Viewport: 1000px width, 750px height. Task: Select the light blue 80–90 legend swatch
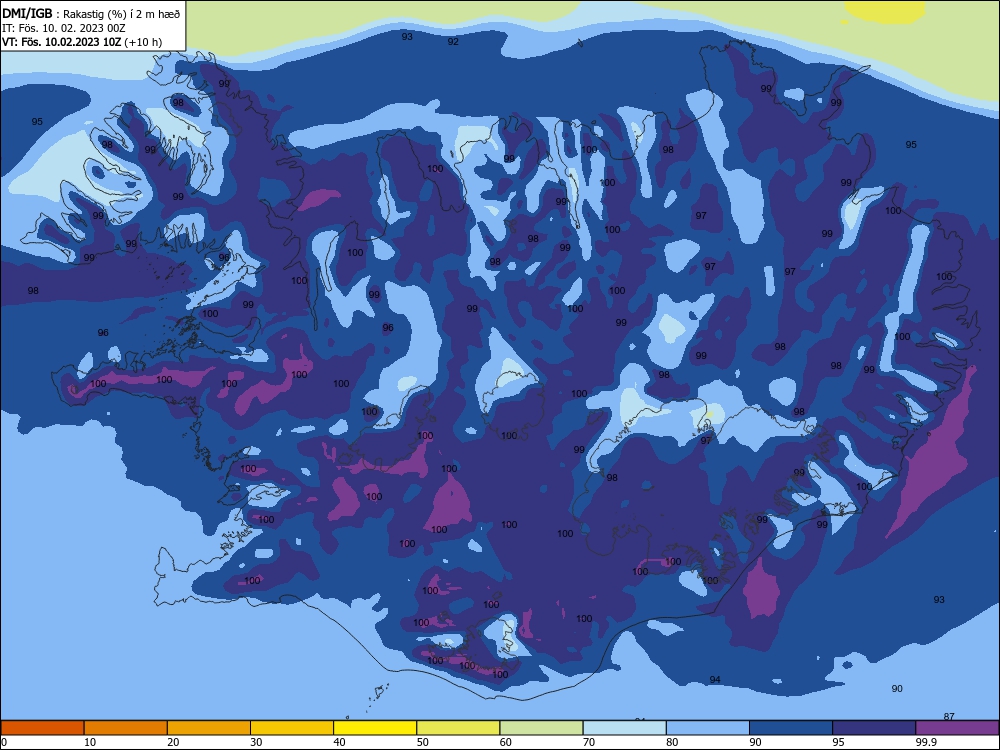(708, 728)
